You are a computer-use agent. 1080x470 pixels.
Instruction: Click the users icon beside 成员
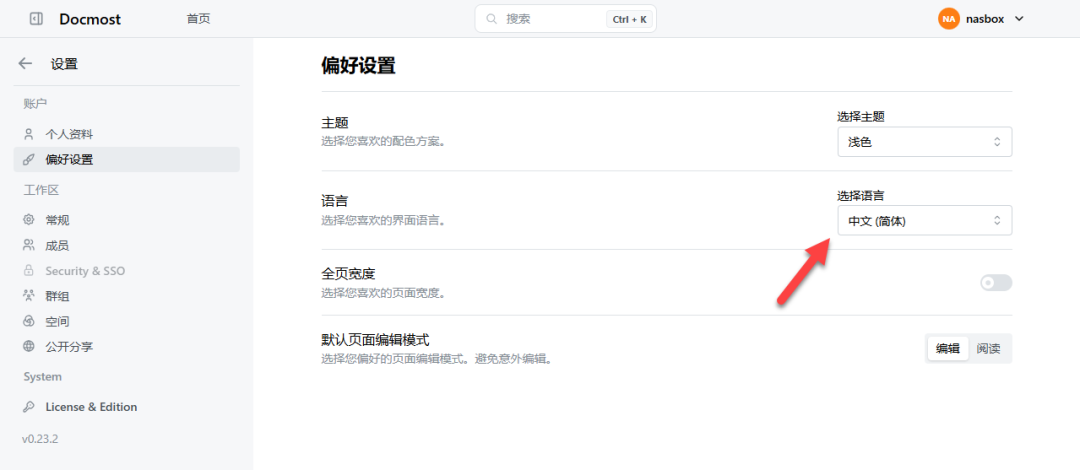28,245
